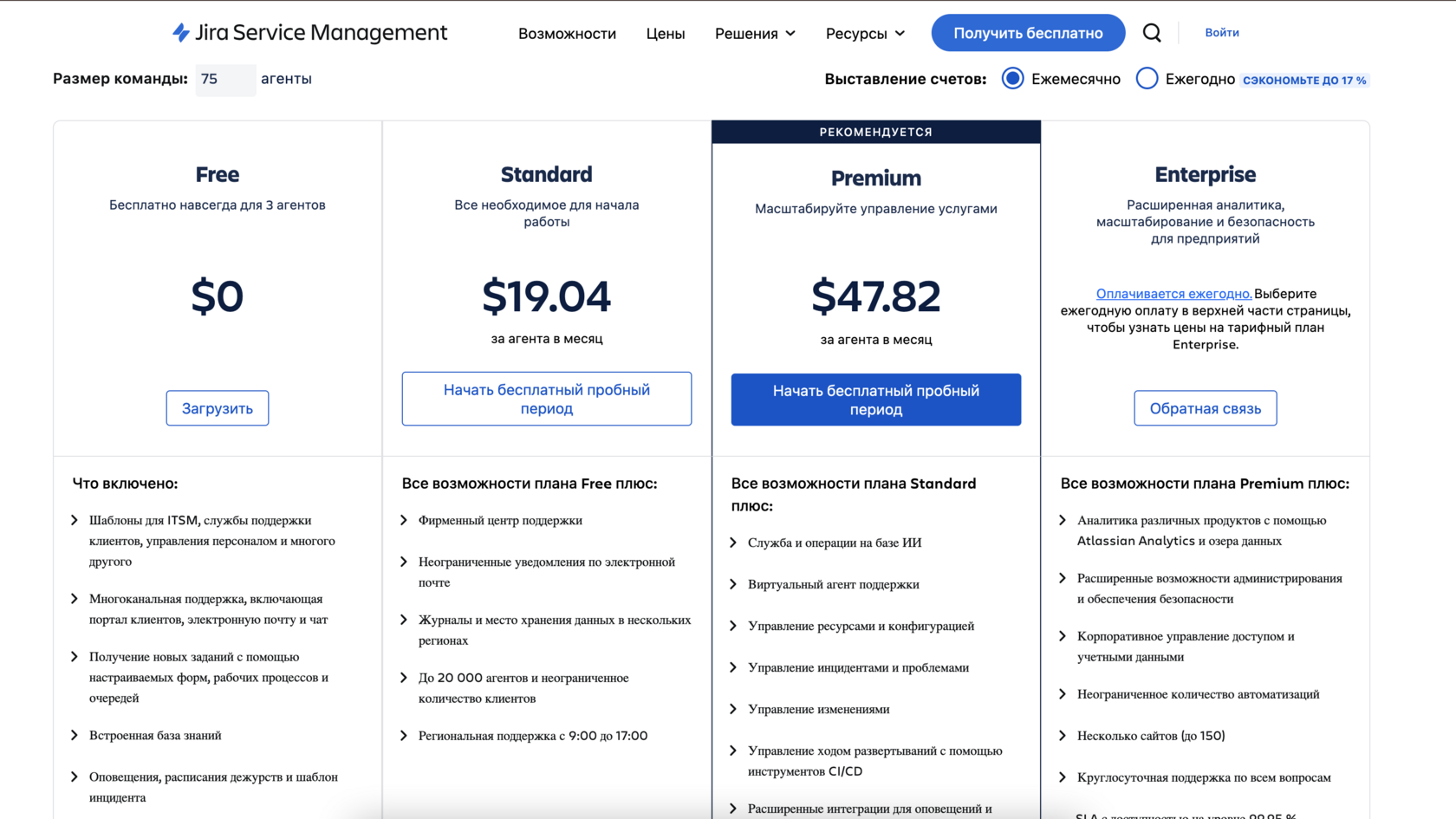Expand Расширенные возможности администрирования item
1456x819 pixels.
tap(1201, 588)
